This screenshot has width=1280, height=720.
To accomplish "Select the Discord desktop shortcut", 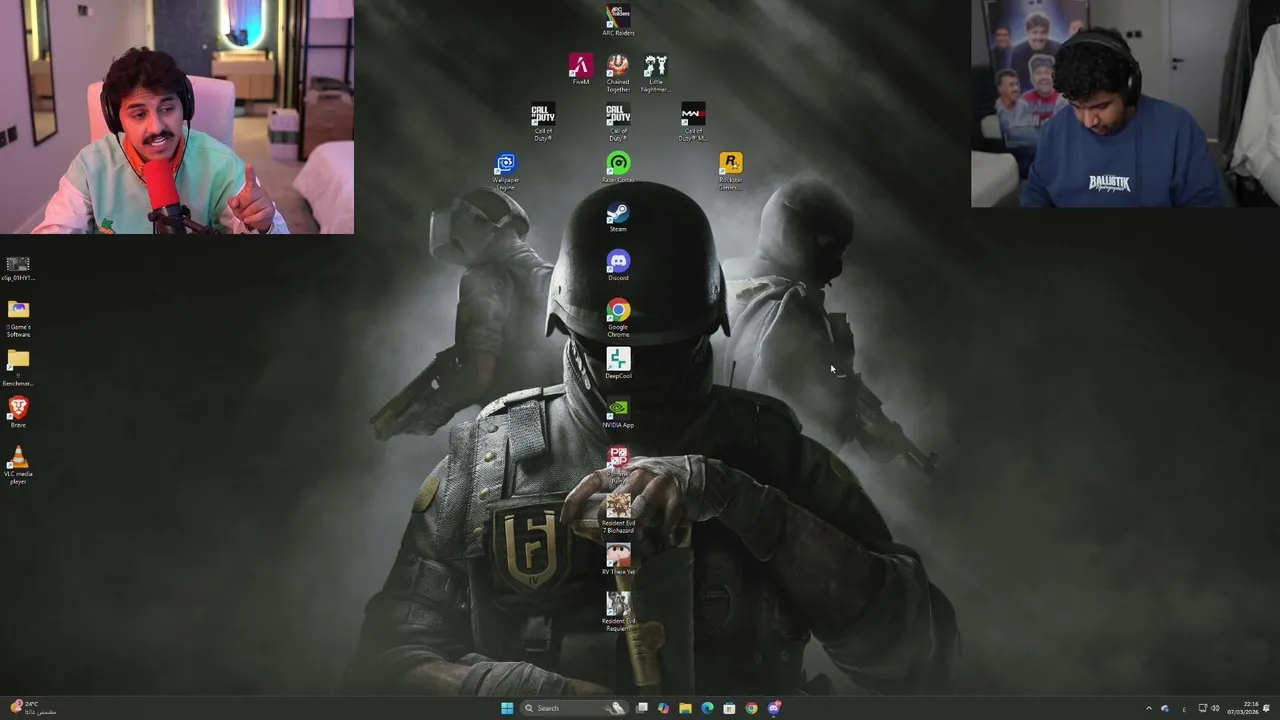I will pyautogui.click(x=618, y=266).
